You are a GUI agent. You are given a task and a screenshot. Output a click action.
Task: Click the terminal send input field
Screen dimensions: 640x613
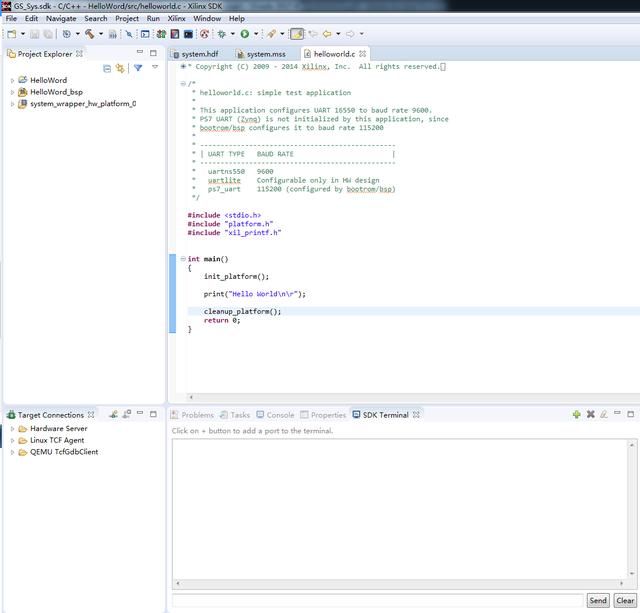coord(378,600)
